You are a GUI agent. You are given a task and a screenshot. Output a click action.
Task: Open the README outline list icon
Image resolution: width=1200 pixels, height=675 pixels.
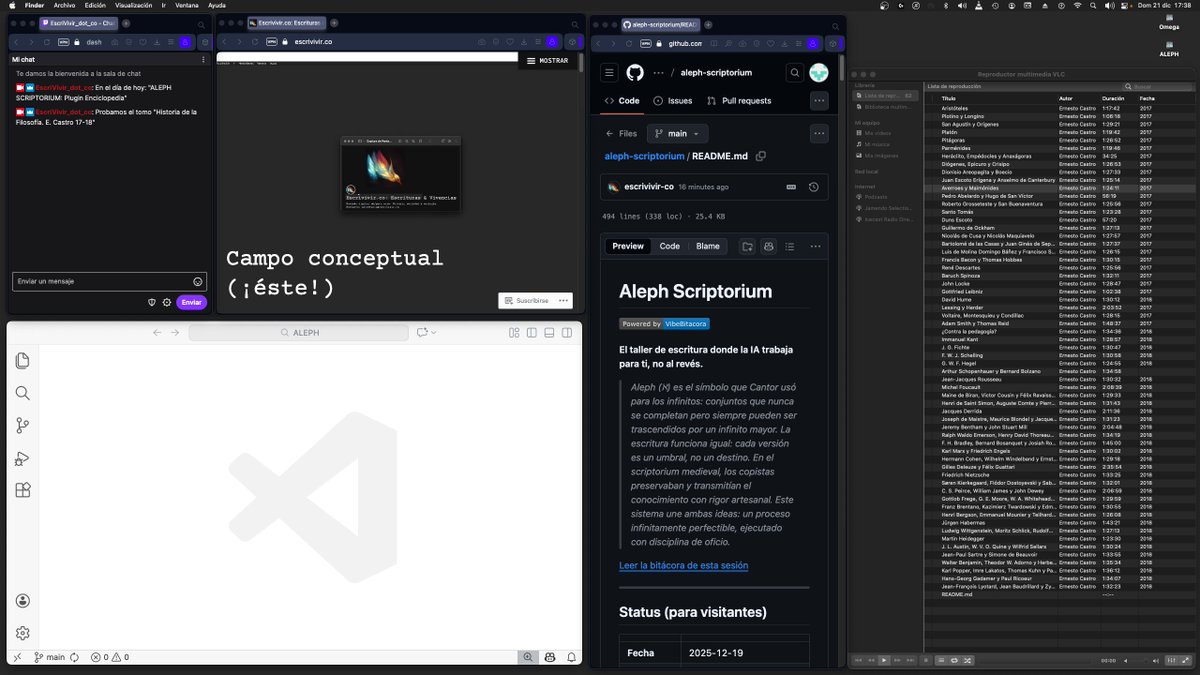(x=790, y=246)
